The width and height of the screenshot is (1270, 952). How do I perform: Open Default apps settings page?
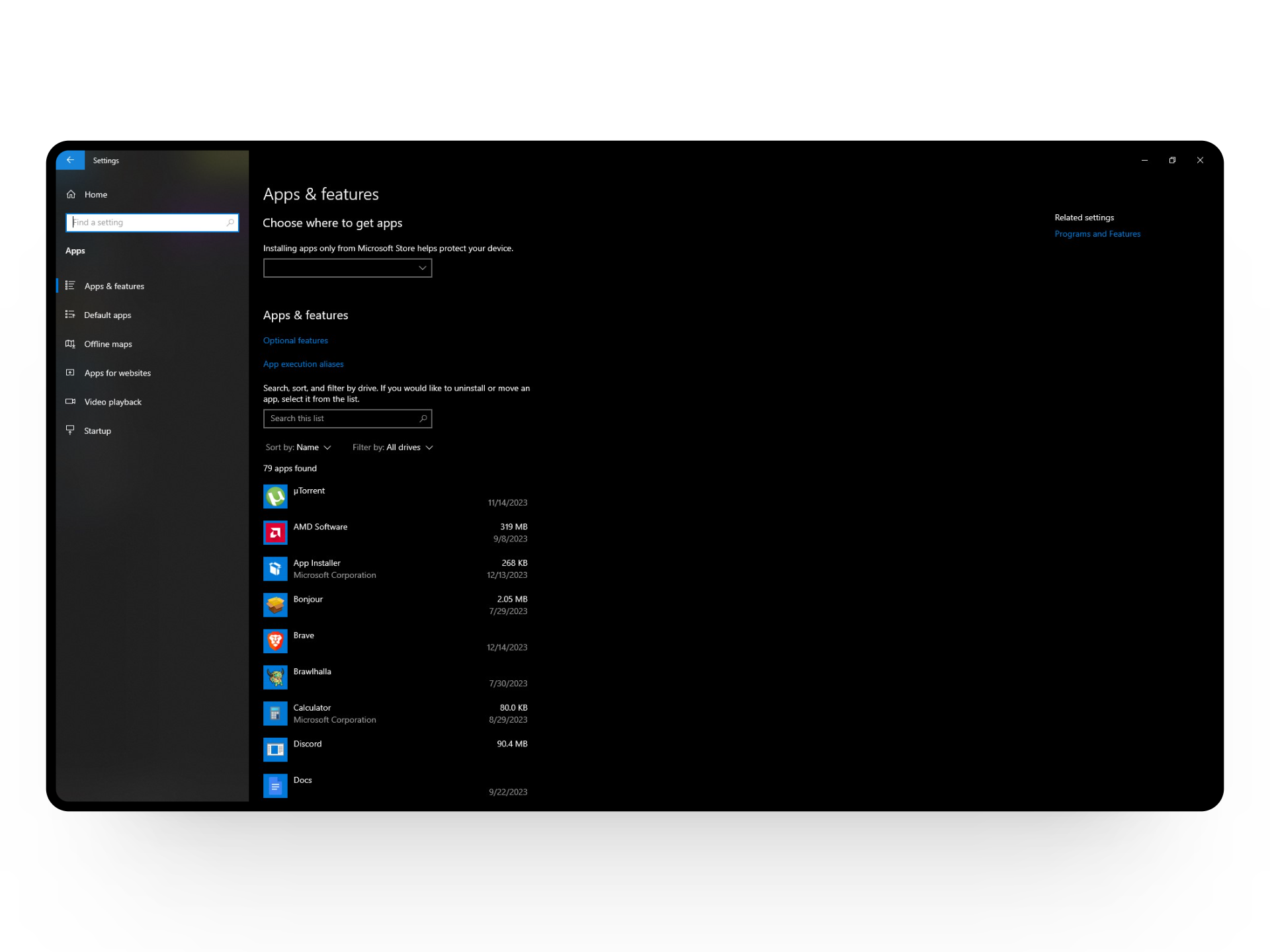click(x=107, y=315)
